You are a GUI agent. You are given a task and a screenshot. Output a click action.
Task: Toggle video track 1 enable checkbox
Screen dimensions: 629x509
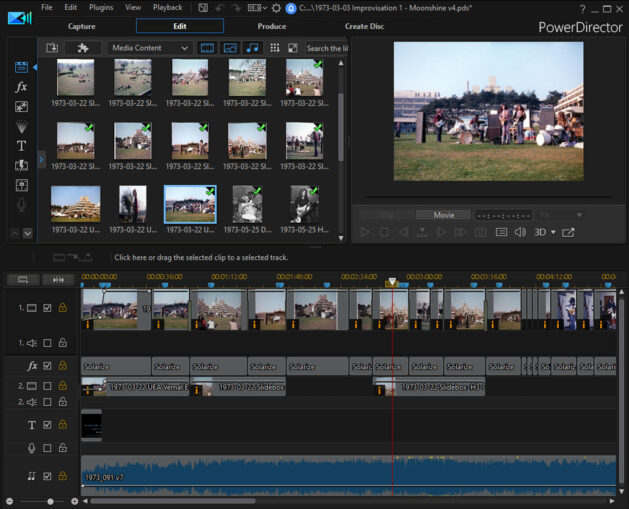click(x=47, y=308)
